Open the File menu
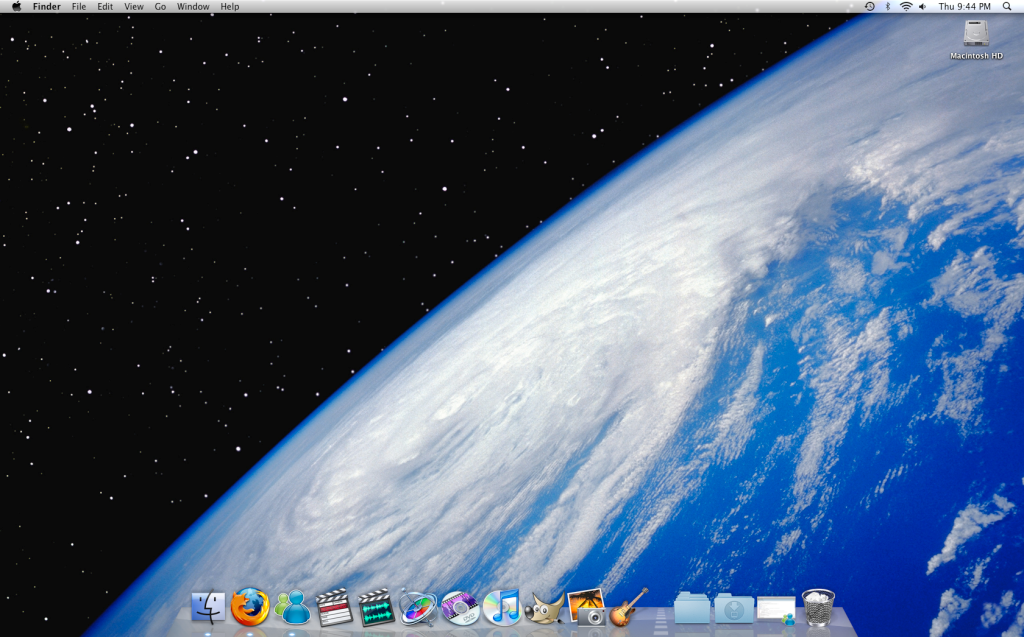Screen dimensions: 1024x637 [x=79, y=7]
